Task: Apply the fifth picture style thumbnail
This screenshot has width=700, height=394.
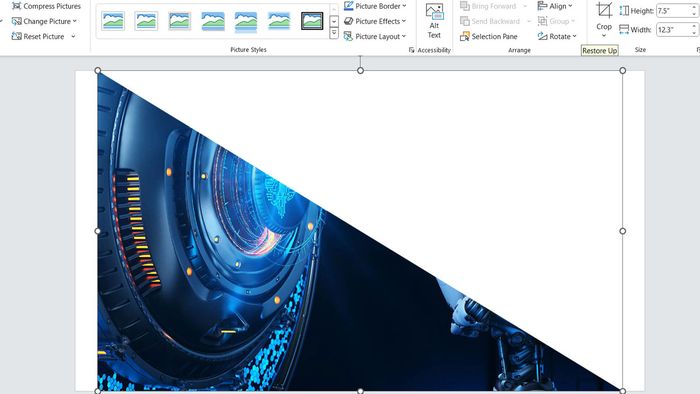Action: click(x=246, y=21)
